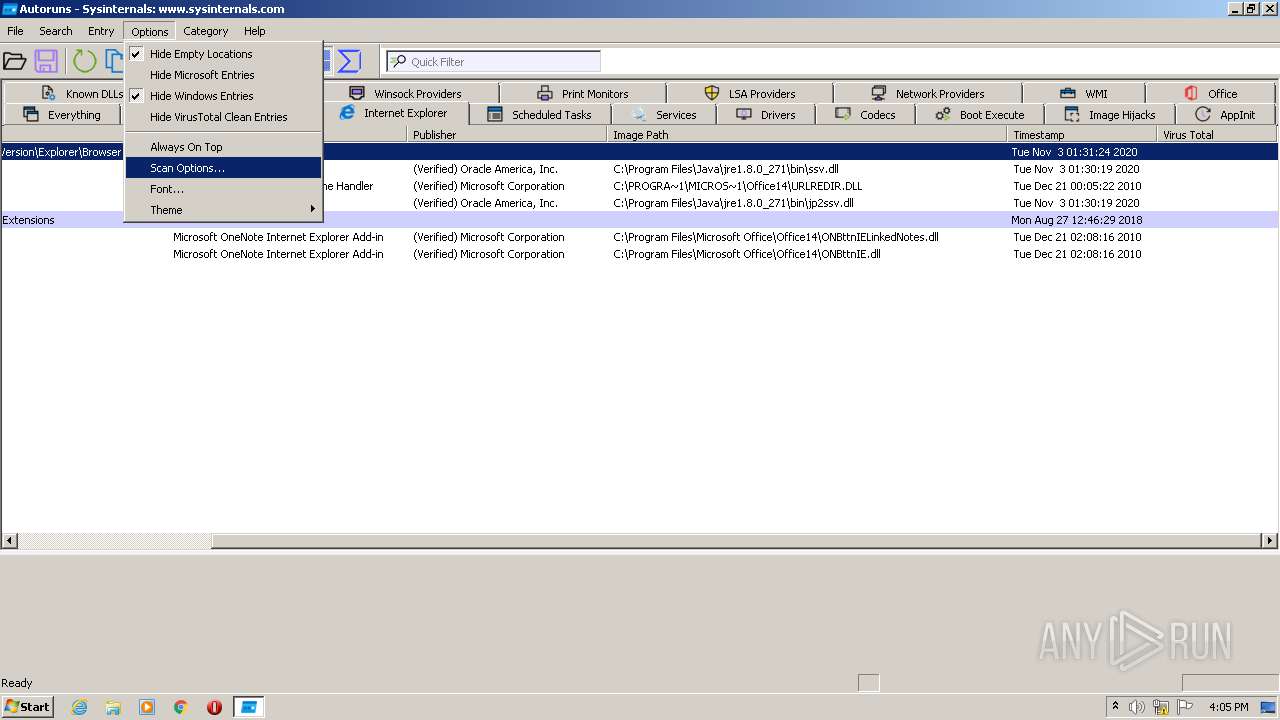Sort by the Image Path column header
The width and height of the screenshot is (1280, 720).
807,135
